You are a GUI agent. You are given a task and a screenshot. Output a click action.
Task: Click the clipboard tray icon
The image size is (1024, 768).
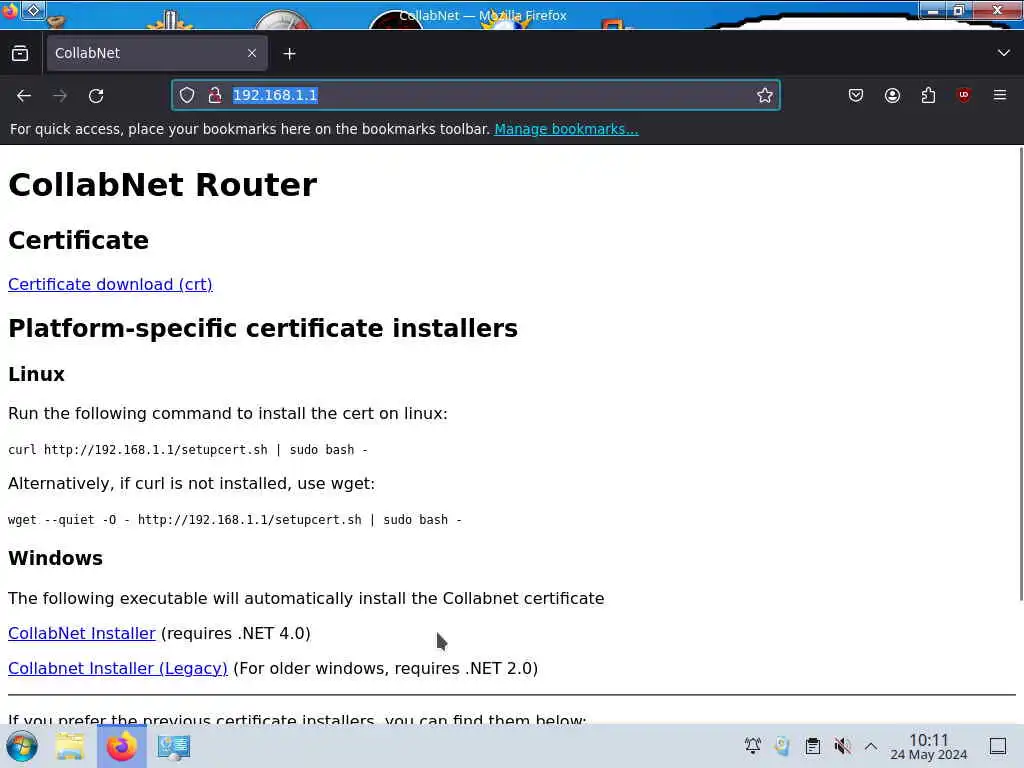click(x=812, y=746)
